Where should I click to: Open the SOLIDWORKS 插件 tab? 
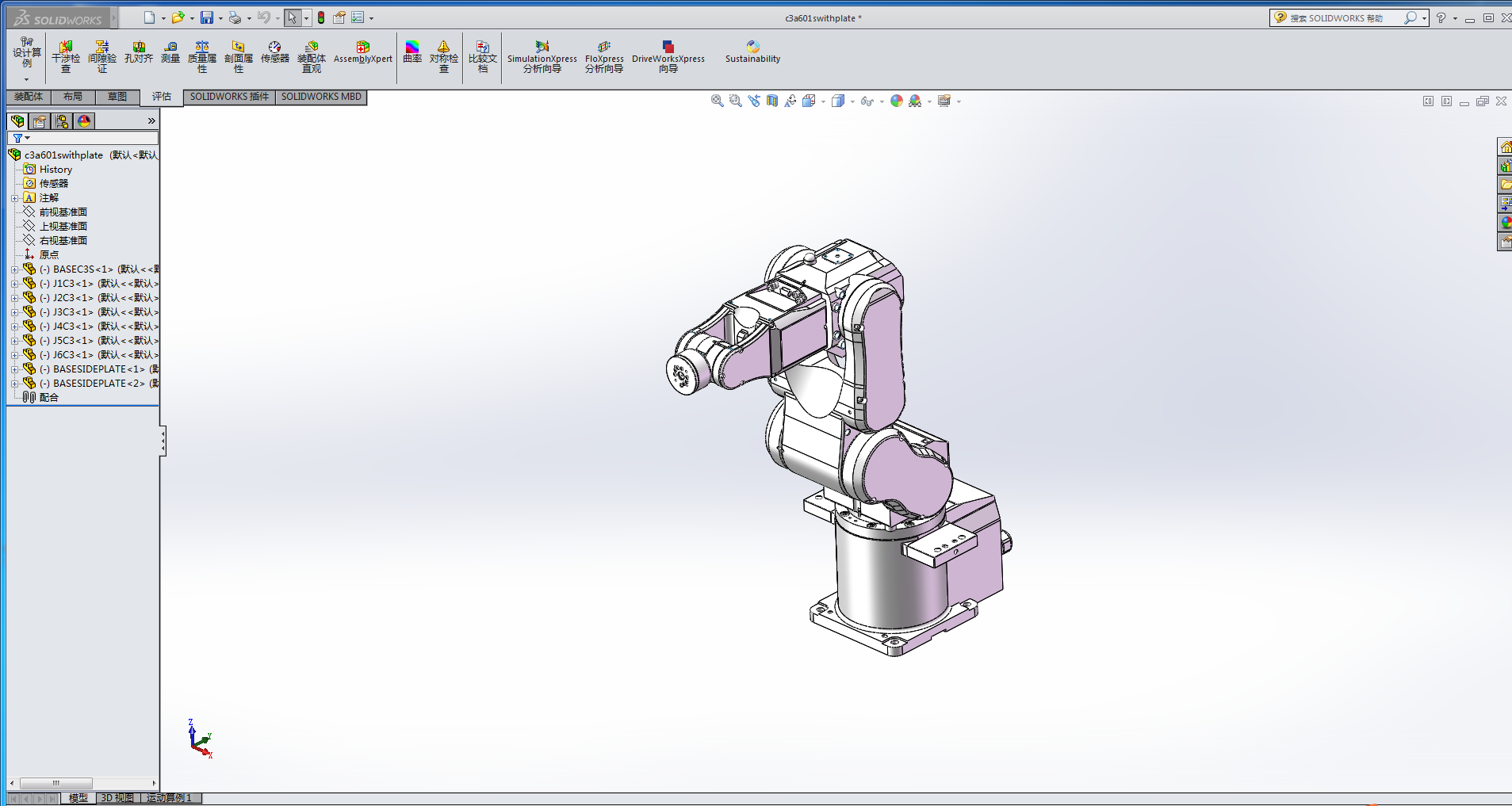[x=229, y=97]
